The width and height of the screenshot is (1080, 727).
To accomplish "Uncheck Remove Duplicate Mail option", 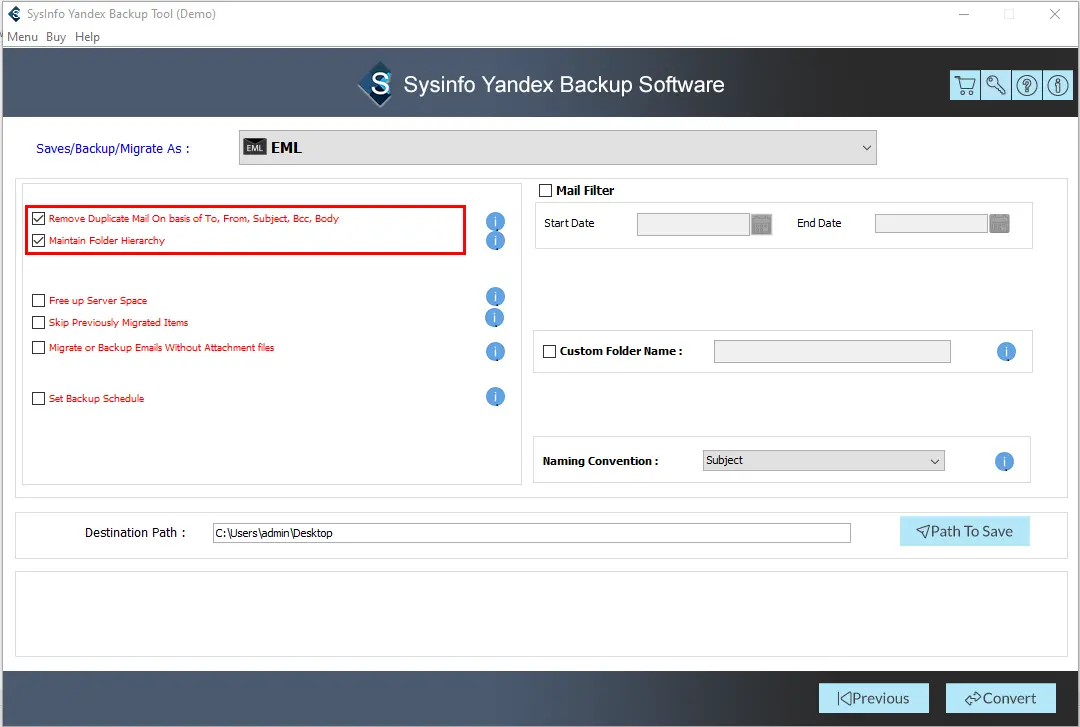I will [39, 218].
